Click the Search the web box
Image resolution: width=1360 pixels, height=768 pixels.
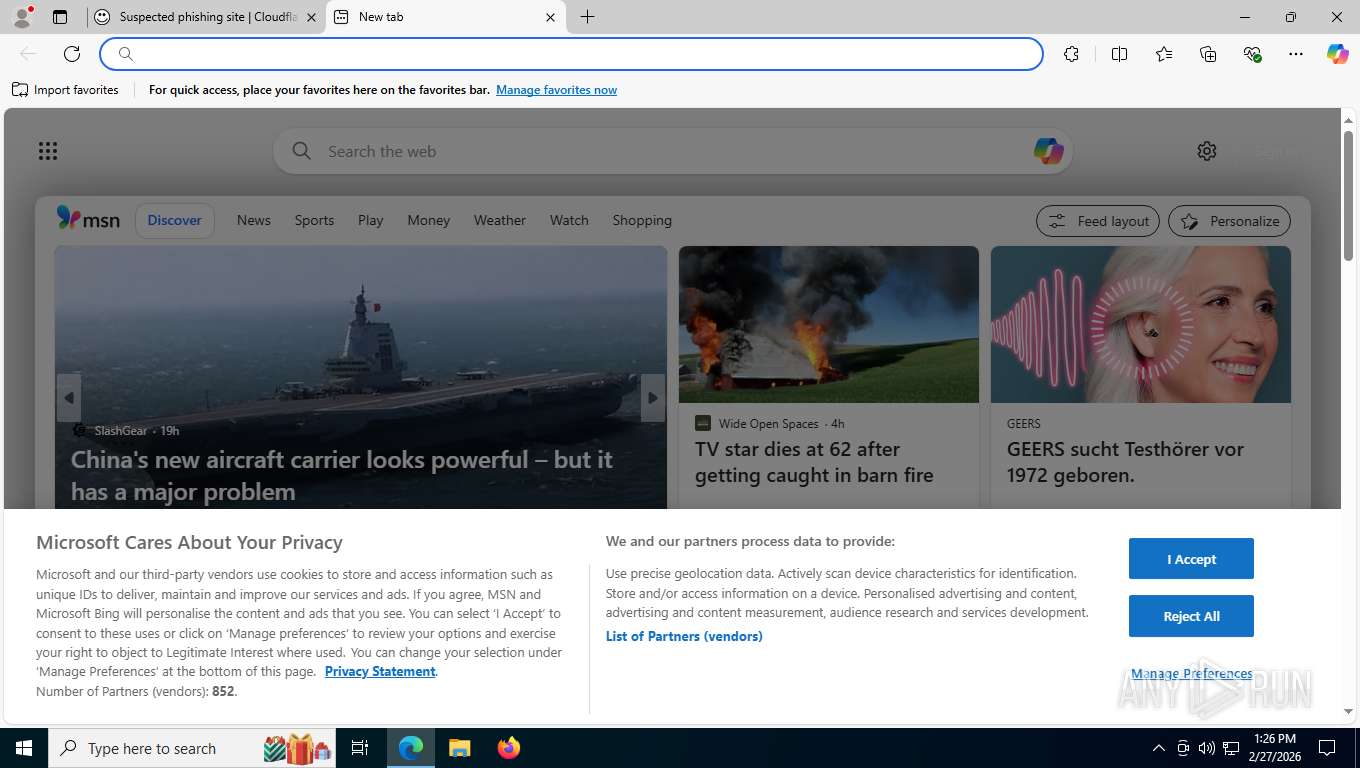pos(672,151)
